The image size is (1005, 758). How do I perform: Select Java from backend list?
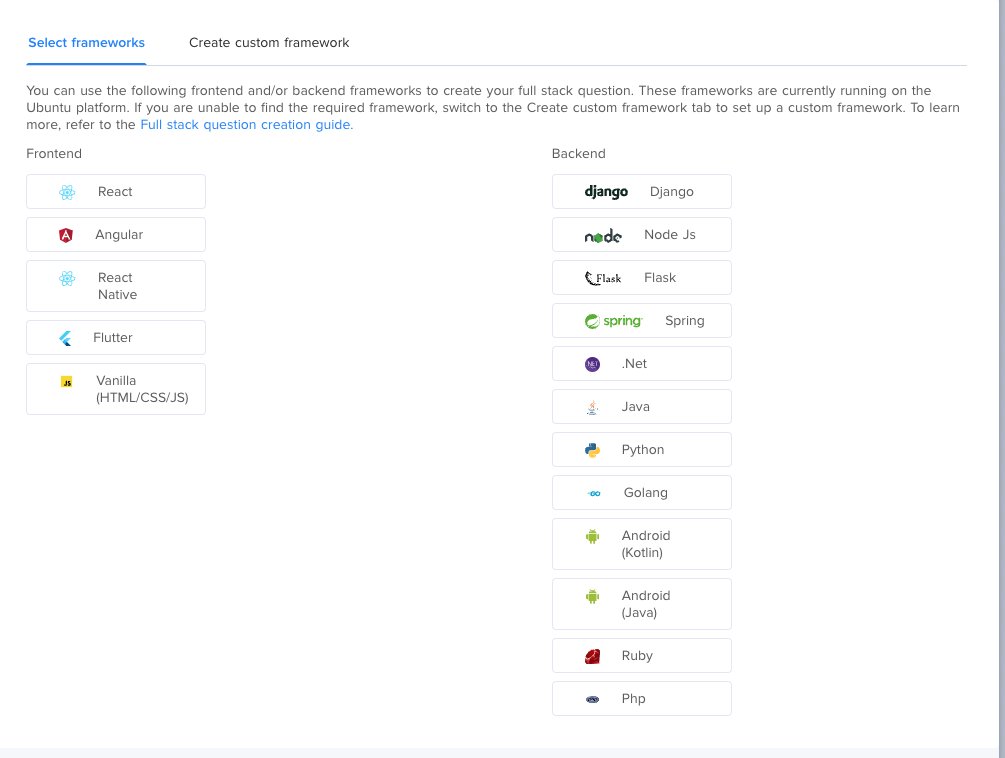click(x=642, y=406)
